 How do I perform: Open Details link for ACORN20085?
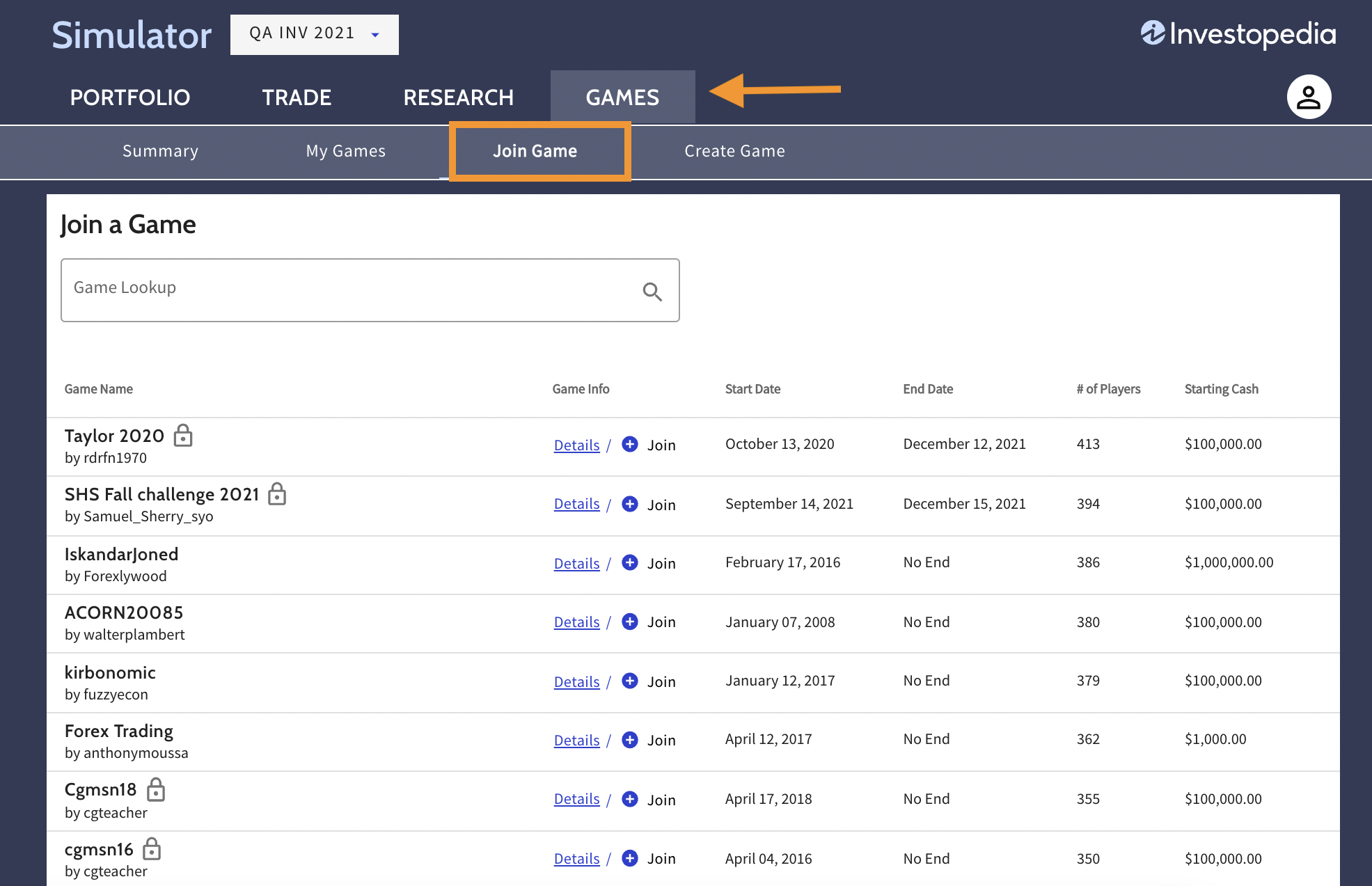tap(576, 622)
